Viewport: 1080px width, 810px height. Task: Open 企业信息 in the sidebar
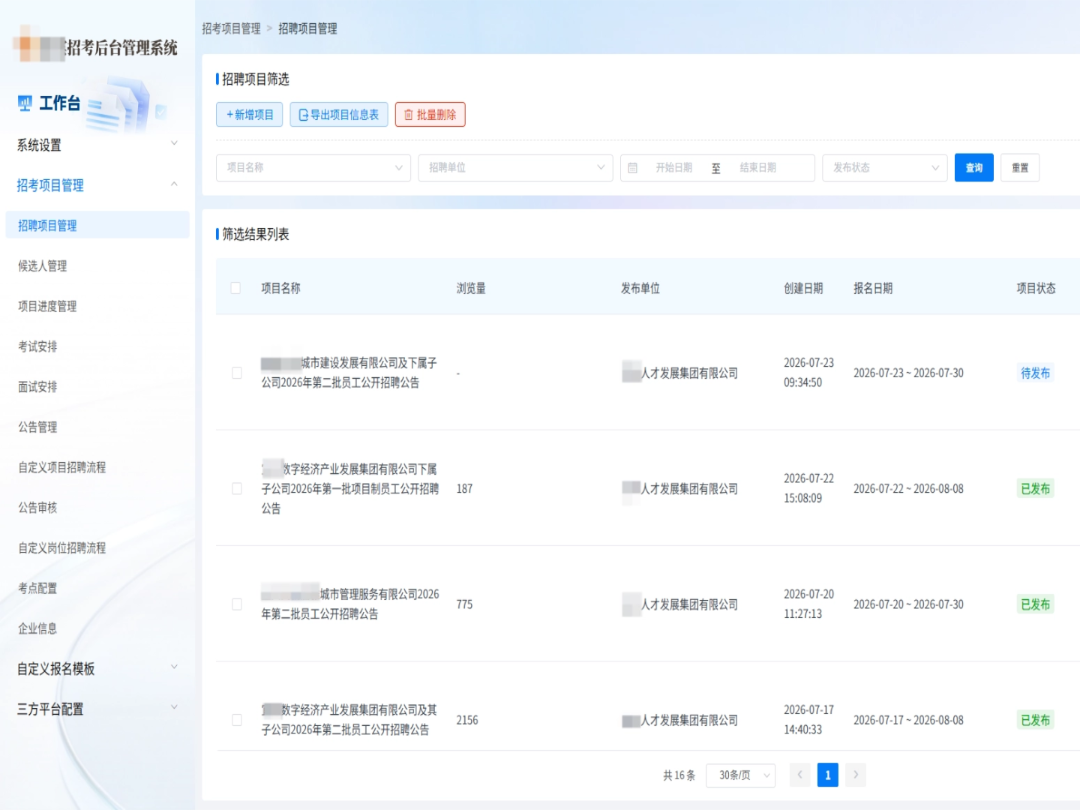pyautogui.click(x=38, y=628)
